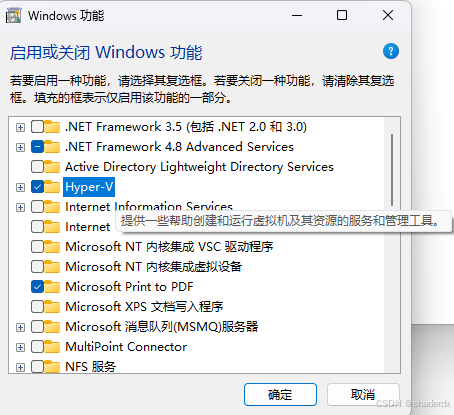The height and width of the screenshot is (415, 454).
Task: Check the Microsoft NT 内核集成 VSC 驱动程序 box
Action: click(37, 247)
